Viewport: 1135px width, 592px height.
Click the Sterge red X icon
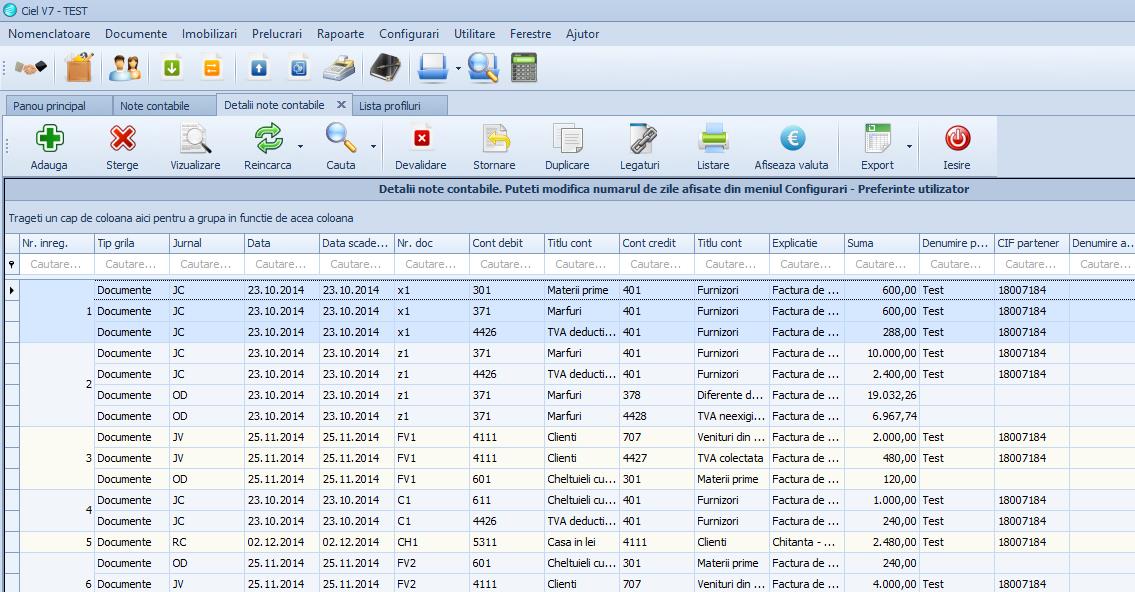tap(122, 138)
